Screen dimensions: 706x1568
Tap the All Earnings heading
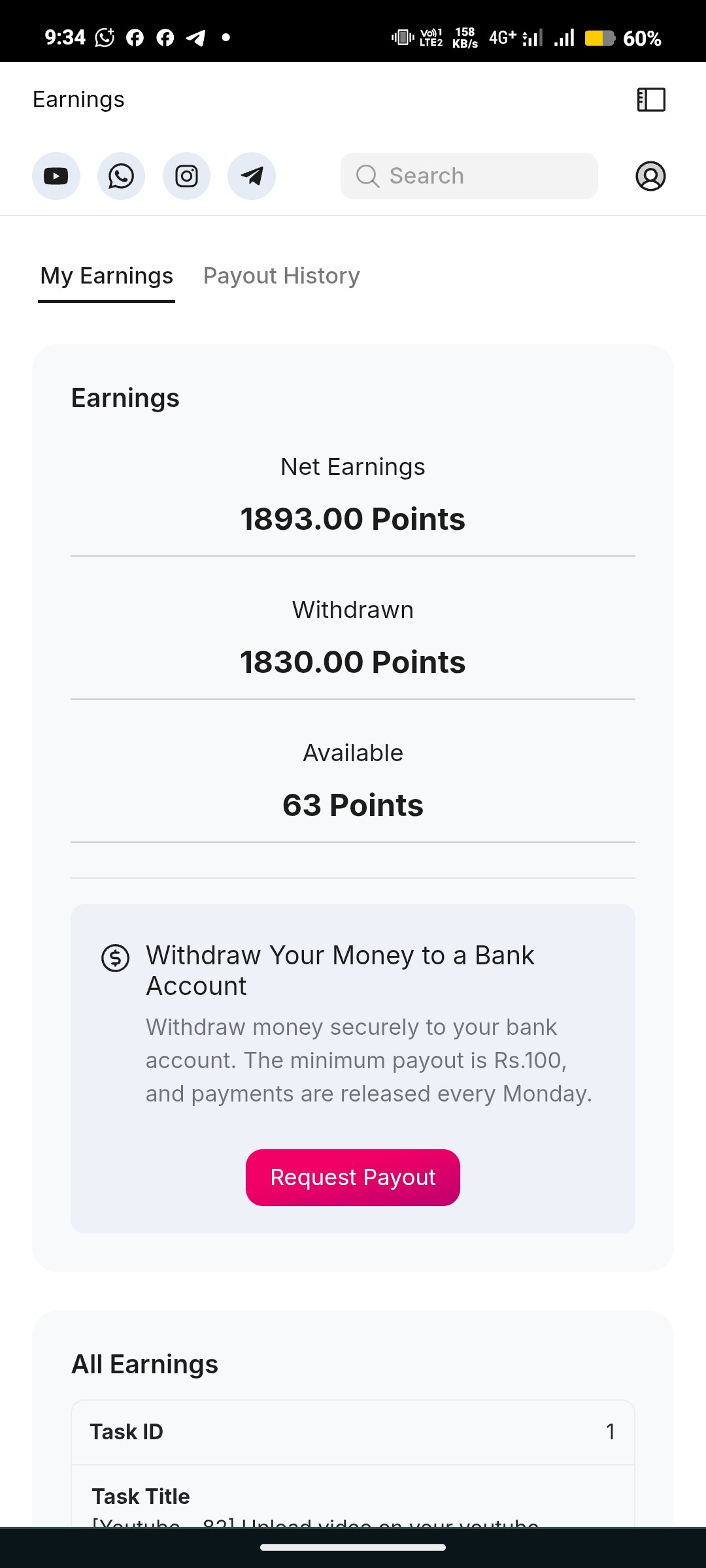[144, 1364]
